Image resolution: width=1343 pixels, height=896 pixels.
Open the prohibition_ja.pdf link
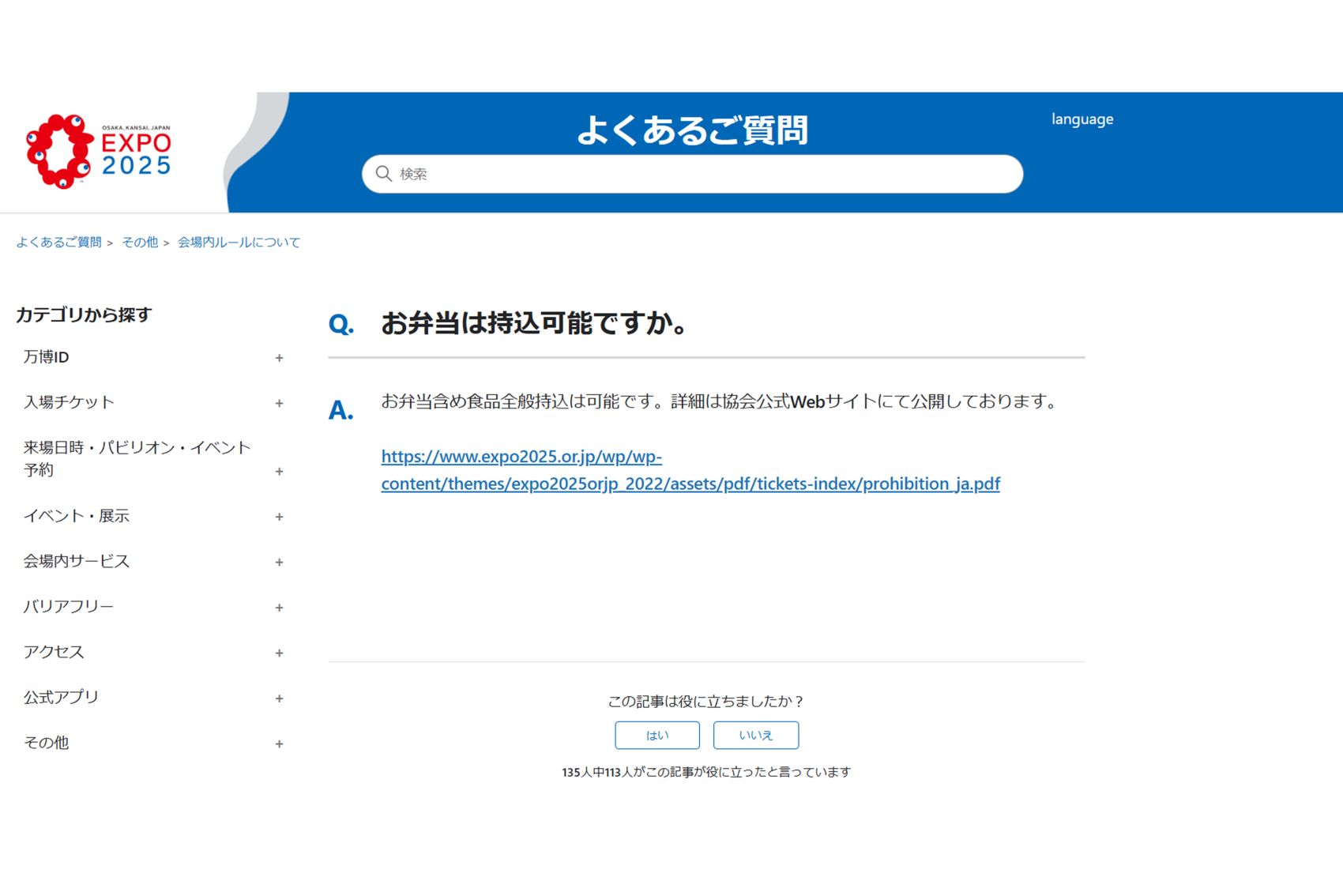(690, 469)
